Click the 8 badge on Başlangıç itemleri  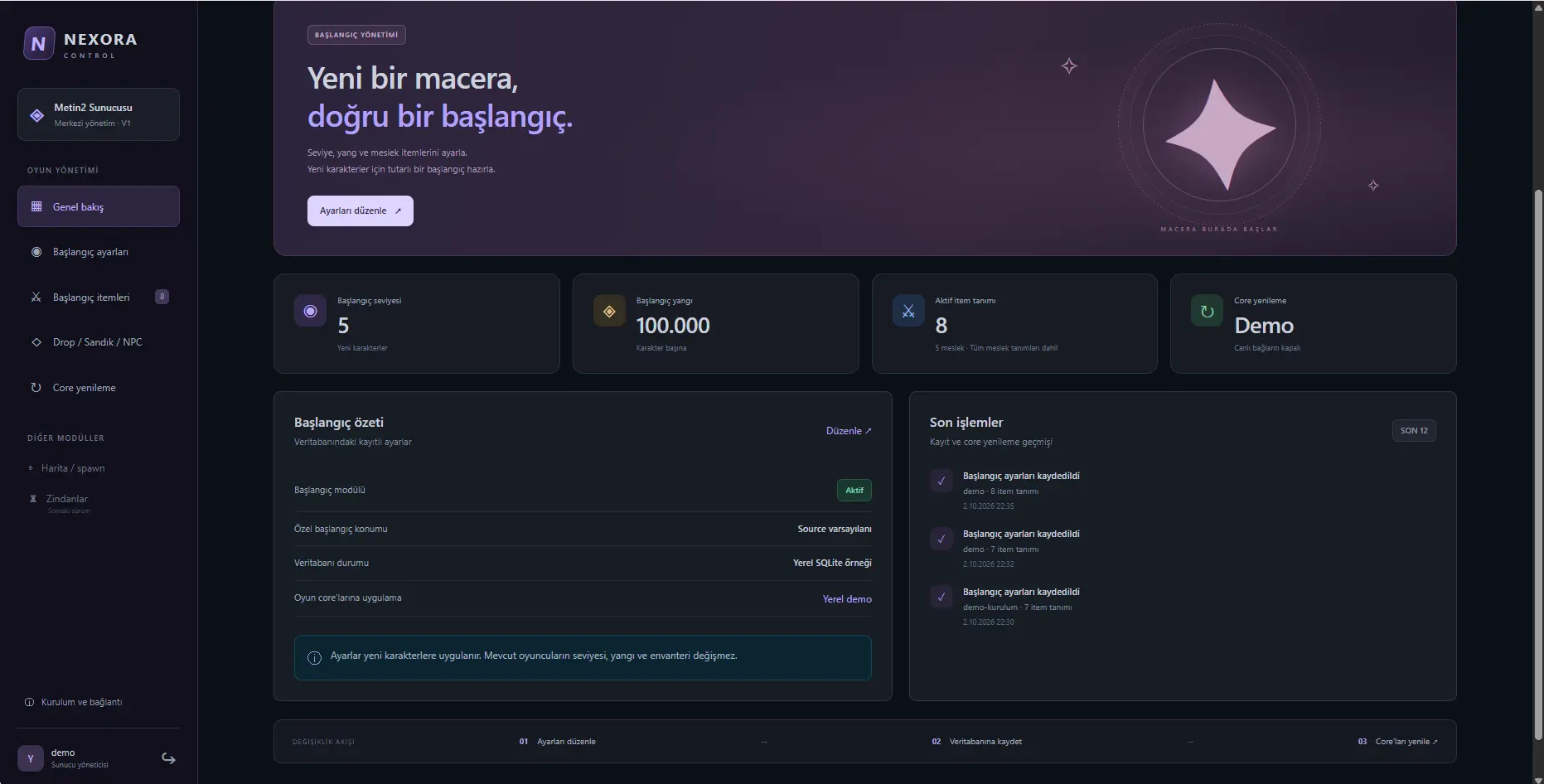click(162, 297)
